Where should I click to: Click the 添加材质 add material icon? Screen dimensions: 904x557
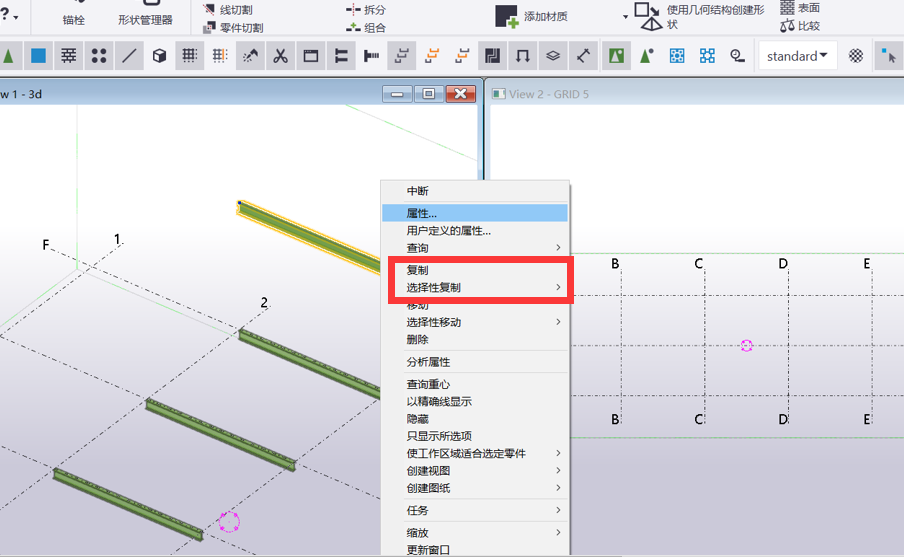coord(507,16)
